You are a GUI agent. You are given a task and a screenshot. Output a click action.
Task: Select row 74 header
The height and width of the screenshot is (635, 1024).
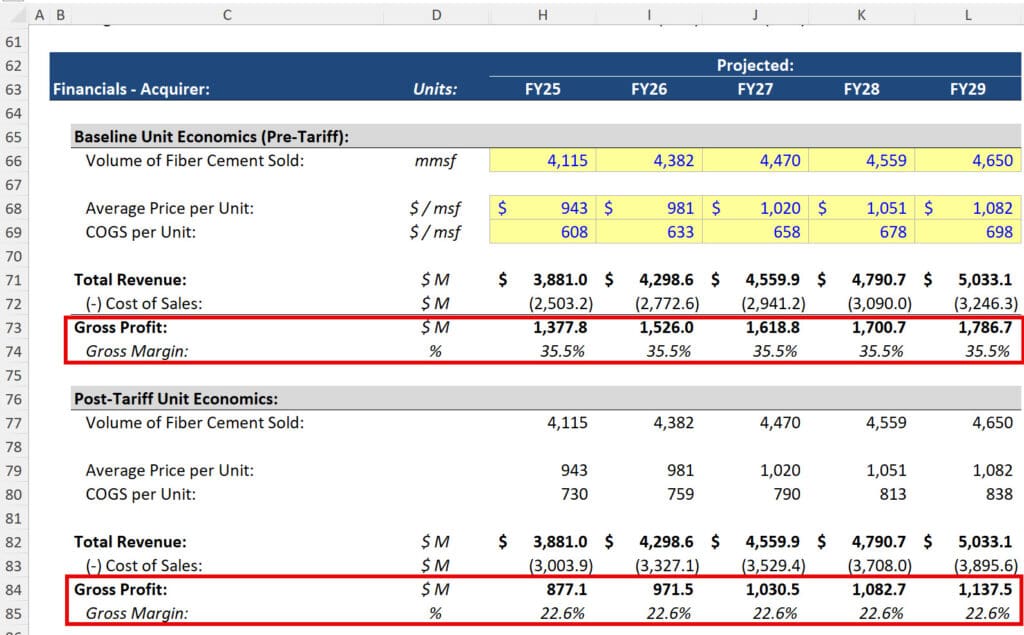point(13,351)
